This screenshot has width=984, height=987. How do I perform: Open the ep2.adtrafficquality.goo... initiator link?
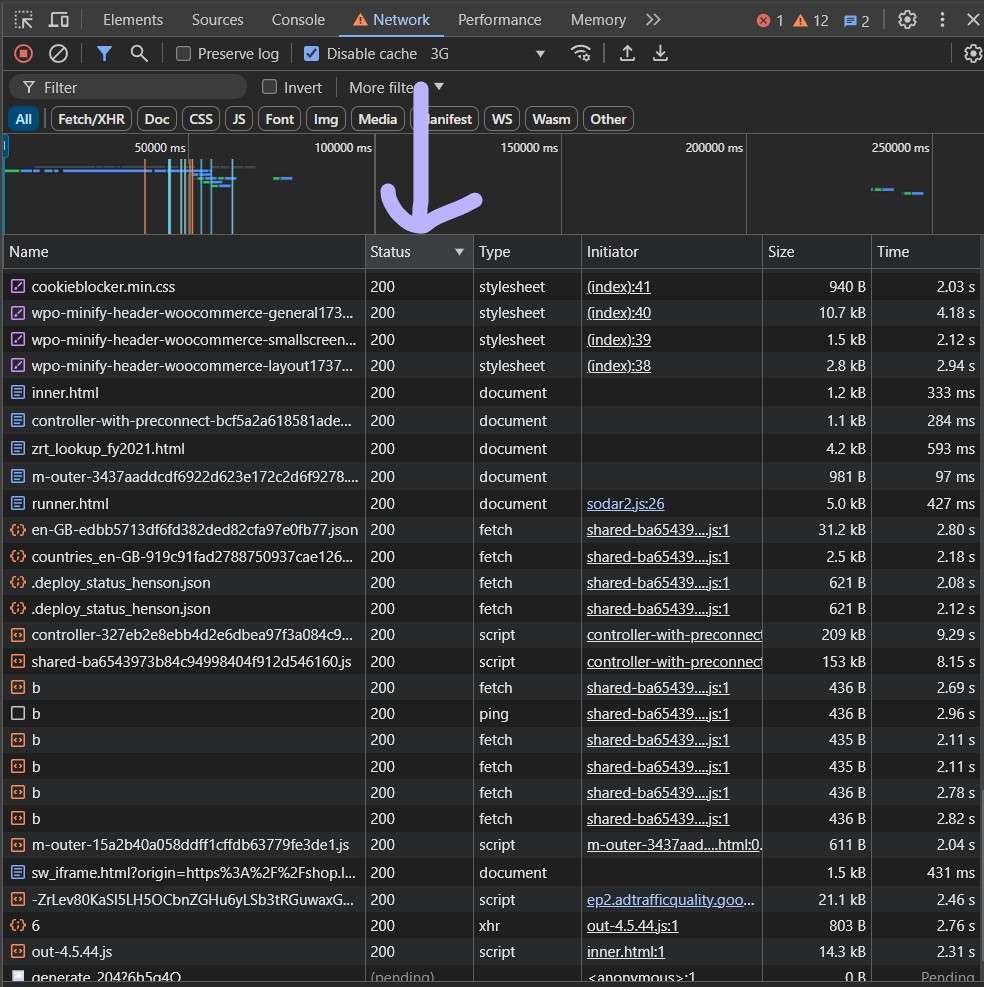[x=670, y=900]
